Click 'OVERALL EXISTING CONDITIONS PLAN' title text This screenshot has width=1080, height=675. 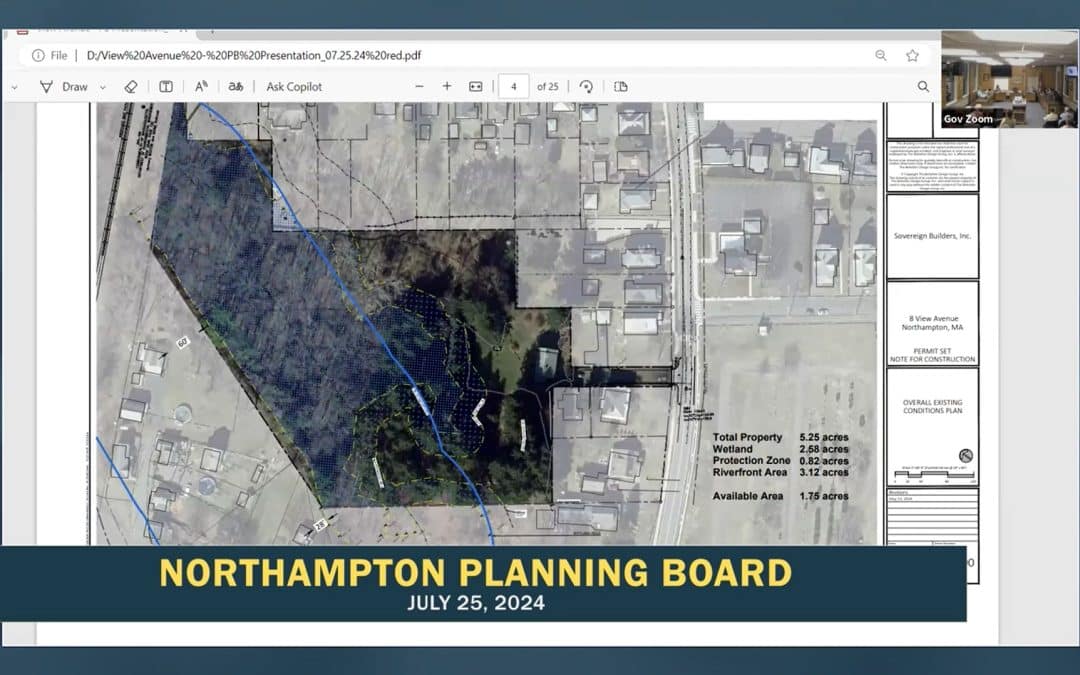click(933, 406)
